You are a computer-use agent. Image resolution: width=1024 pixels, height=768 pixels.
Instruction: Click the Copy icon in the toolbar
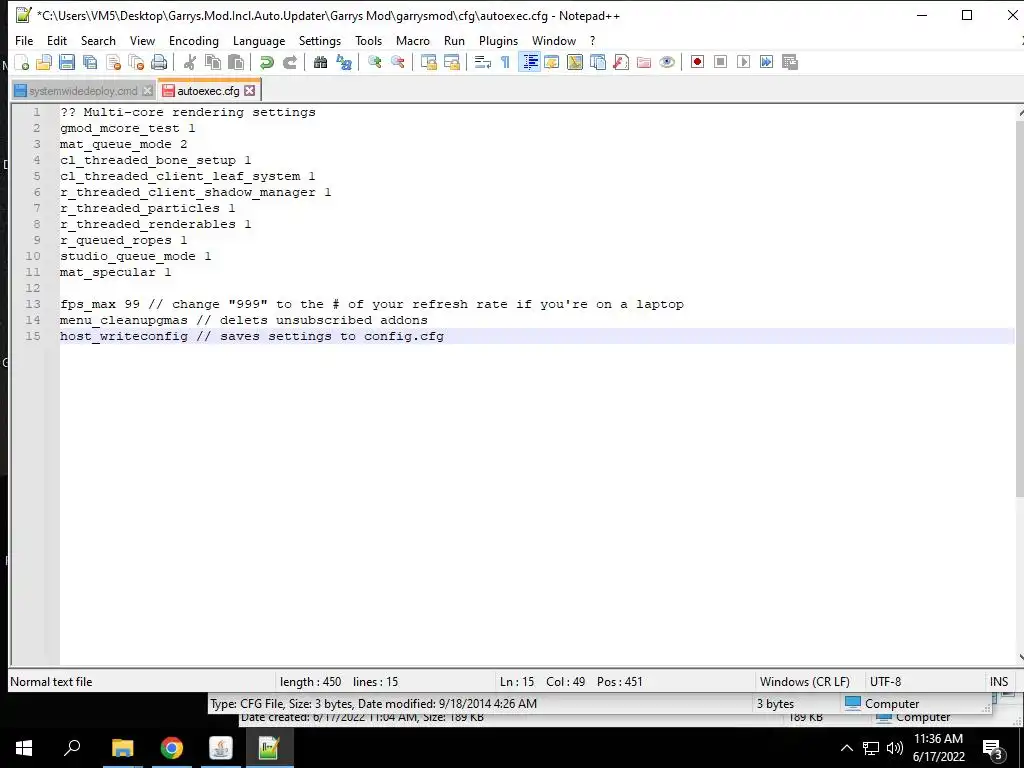click(x=213, y=62)
